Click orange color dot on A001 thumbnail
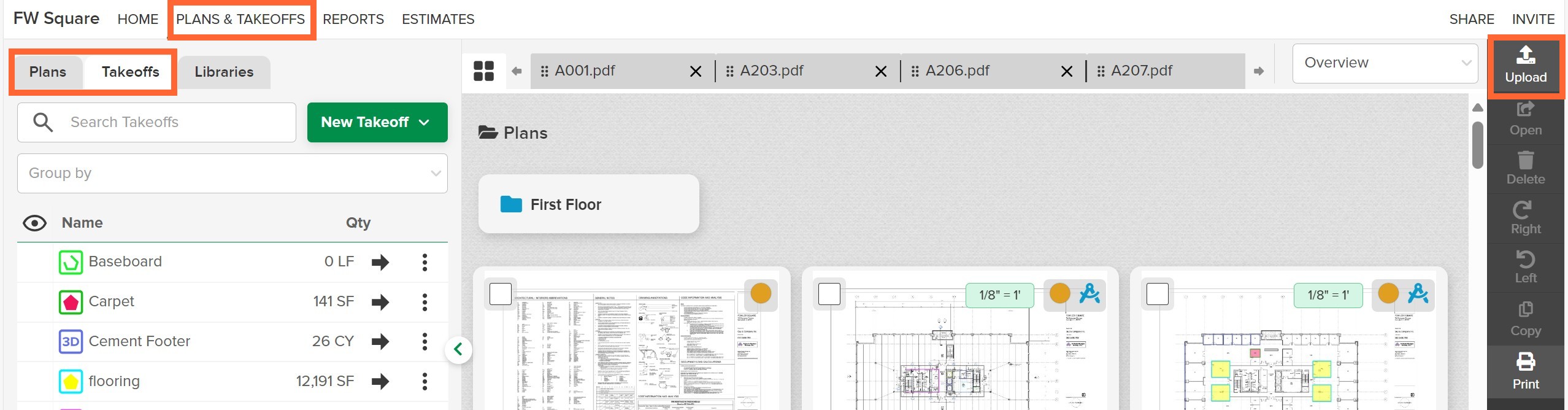 coord(761,293)
